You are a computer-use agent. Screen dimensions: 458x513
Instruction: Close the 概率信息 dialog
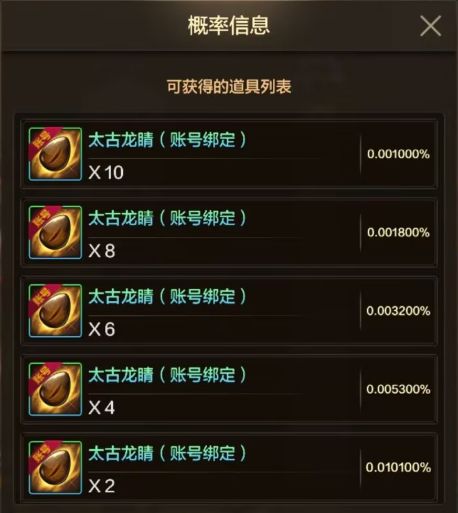point(431,26)
